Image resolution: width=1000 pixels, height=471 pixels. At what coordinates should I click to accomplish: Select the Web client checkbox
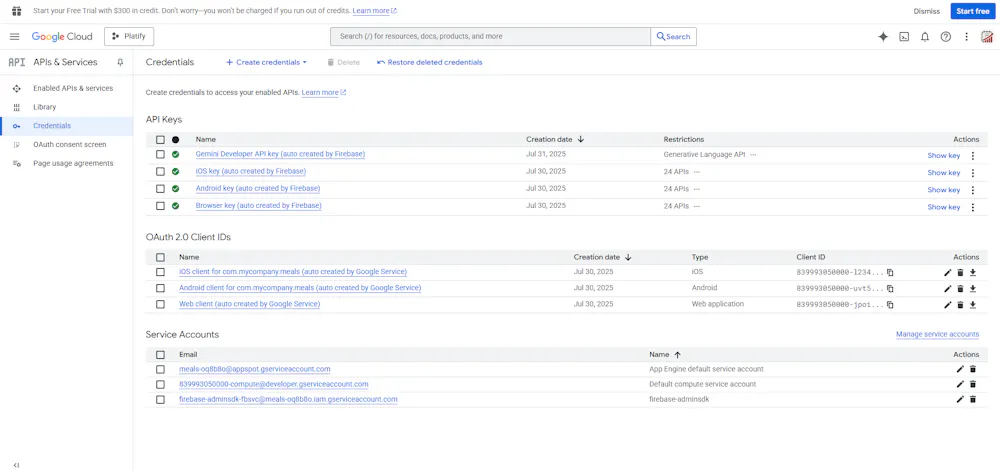160,304
